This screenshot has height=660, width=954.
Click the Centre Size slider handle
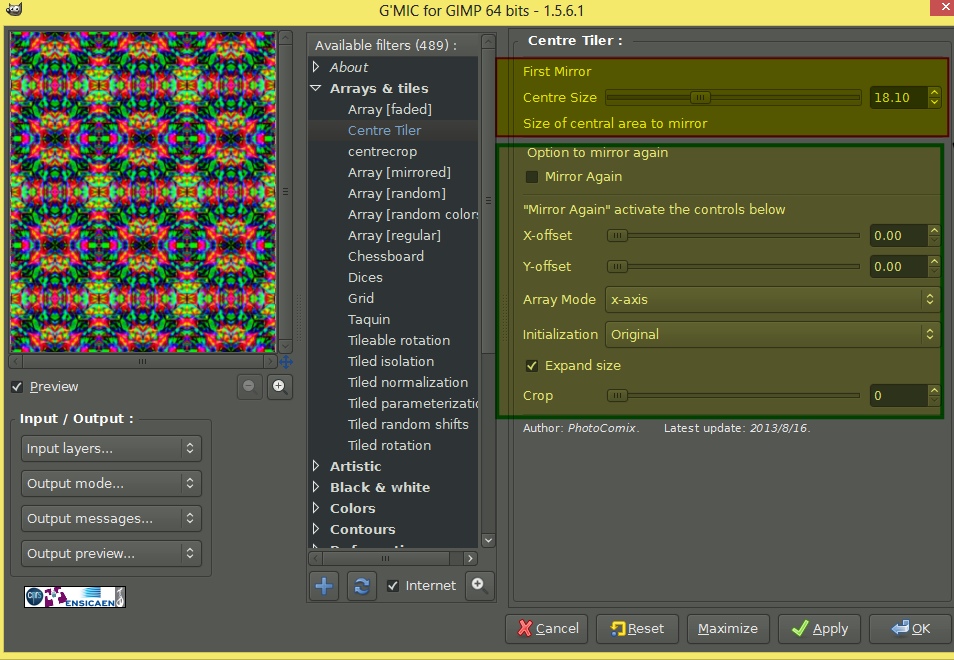(x=700, y=97)
